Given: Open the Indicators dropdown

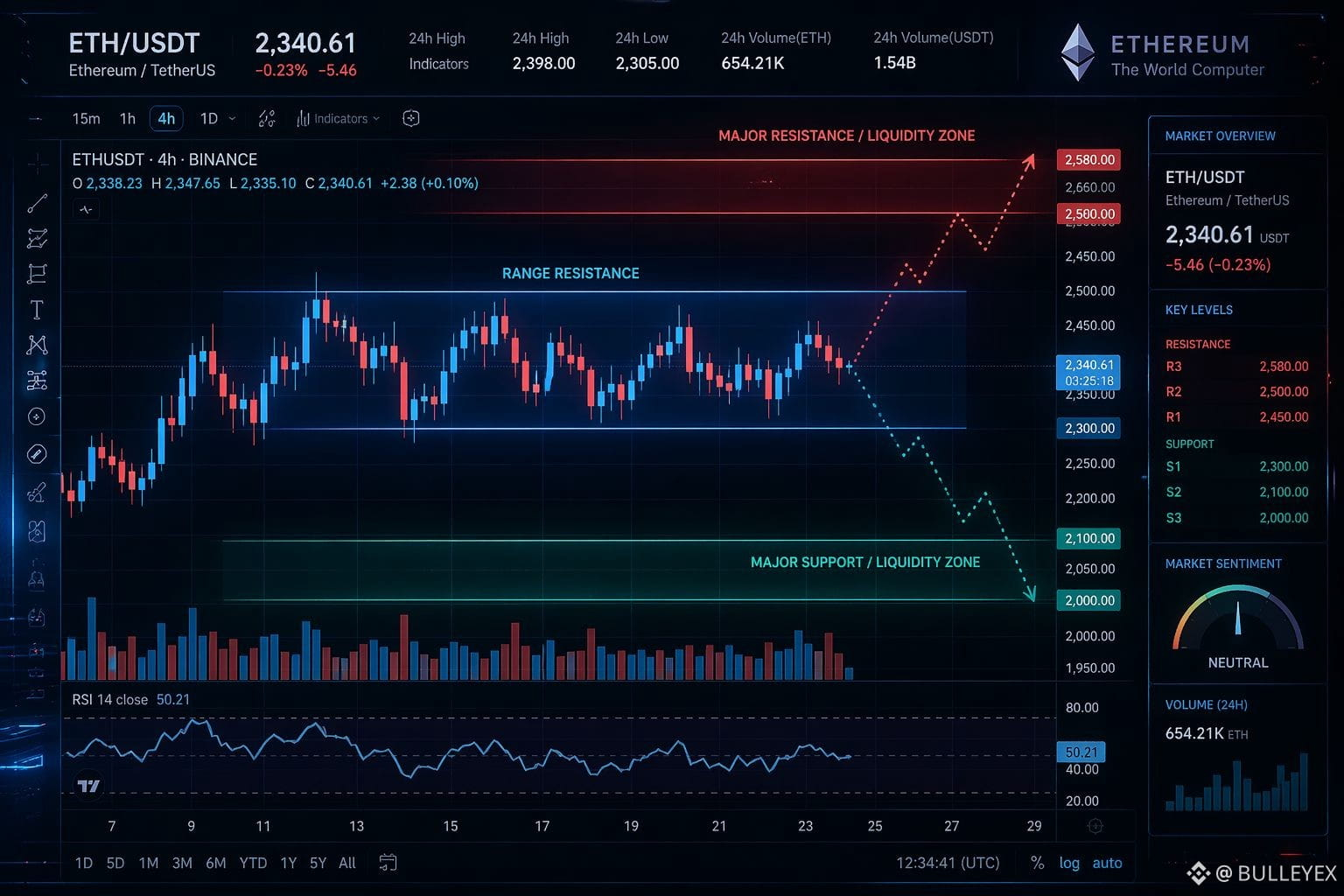Looking at the screenshot, I should (x=338, y=119).
